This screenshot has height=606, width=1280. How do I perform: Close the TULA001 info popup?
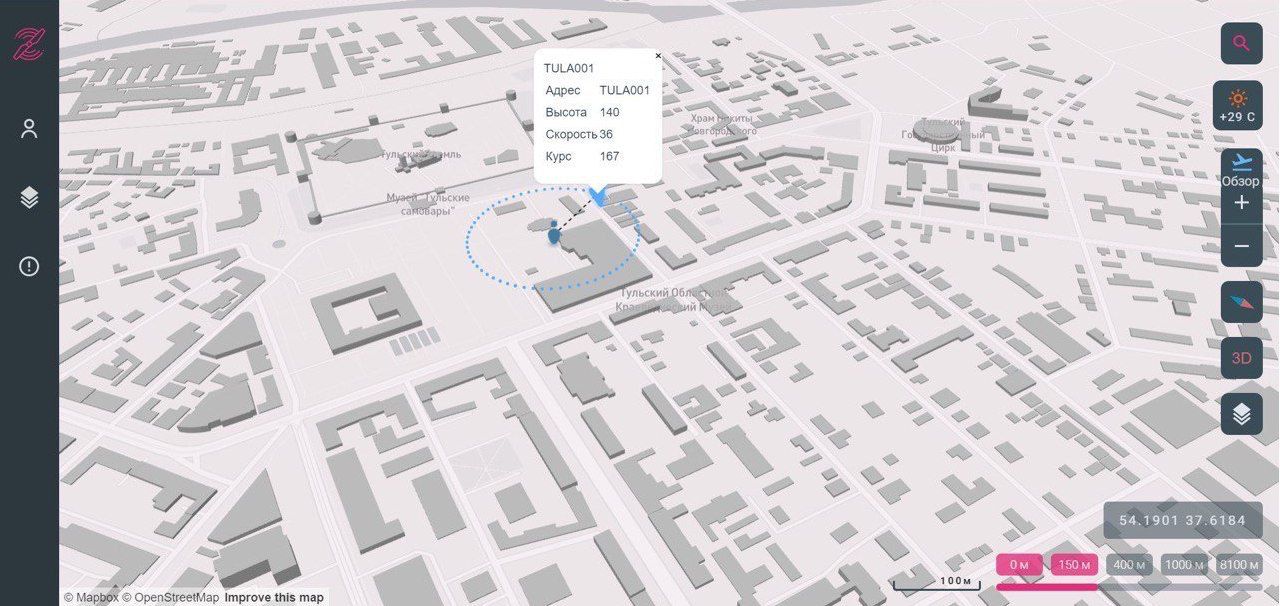pos(658,56)
